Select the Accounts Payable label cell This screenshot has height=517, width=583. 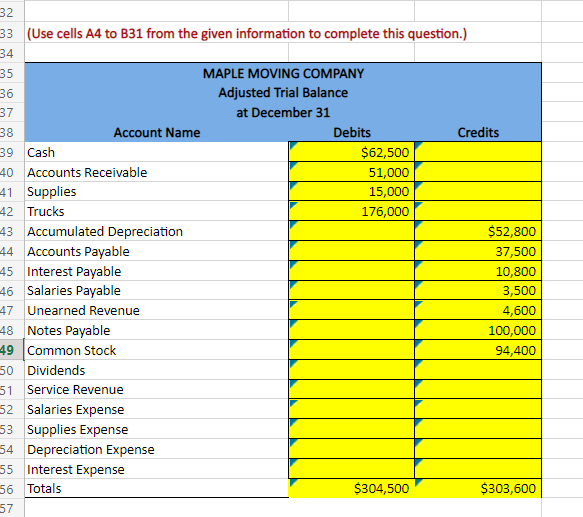(156, 251)
